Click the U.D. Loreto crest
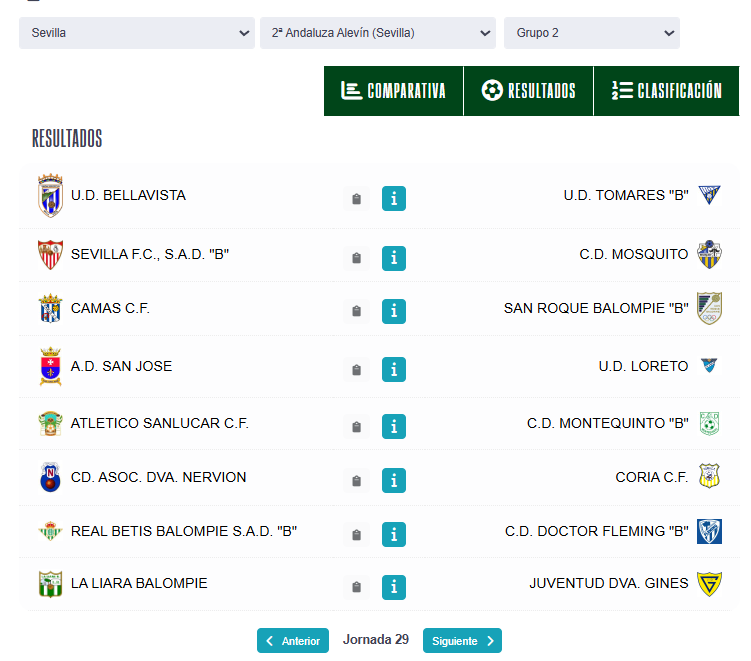The image size is (751, 661). point(709,365)
